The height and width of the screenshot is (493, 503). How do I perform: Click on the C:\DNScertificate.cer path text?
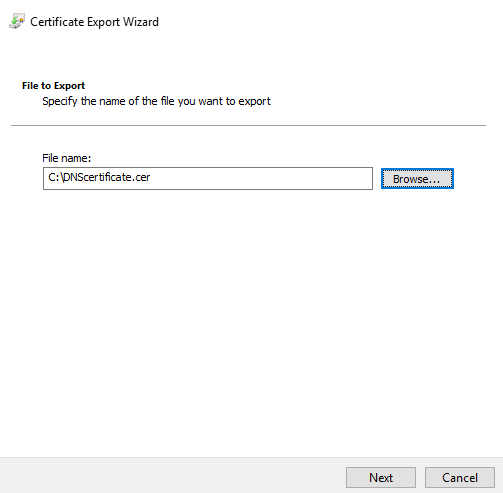pos(99,177)
